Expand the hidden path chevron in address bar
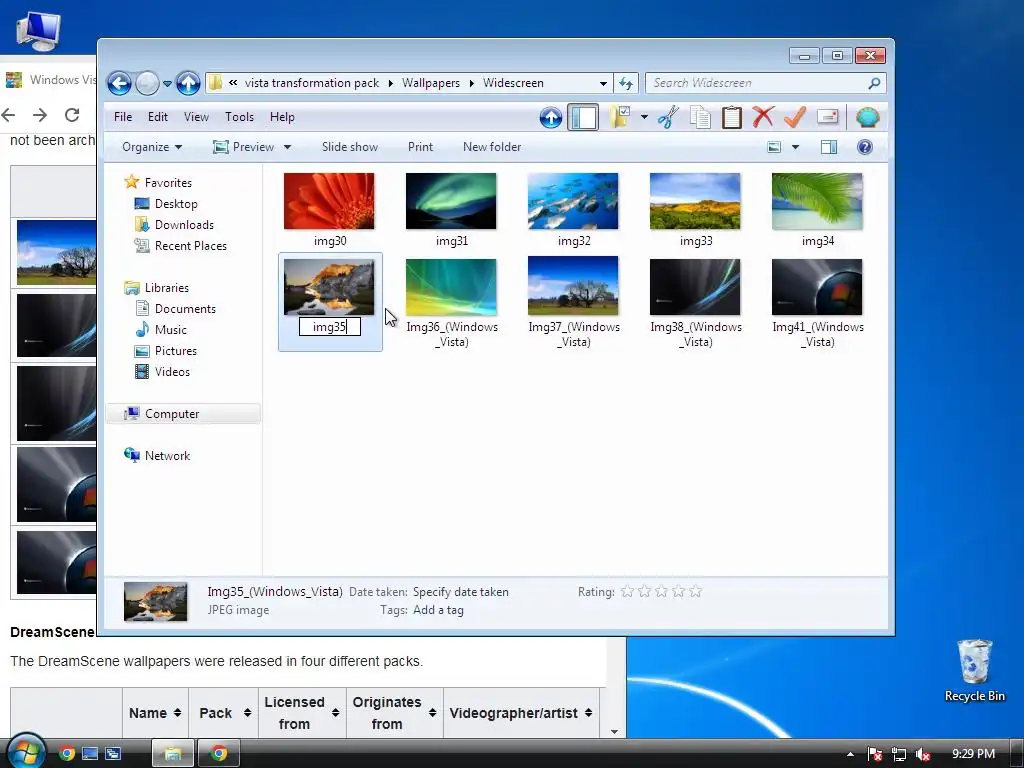 (x=232, y=83)
